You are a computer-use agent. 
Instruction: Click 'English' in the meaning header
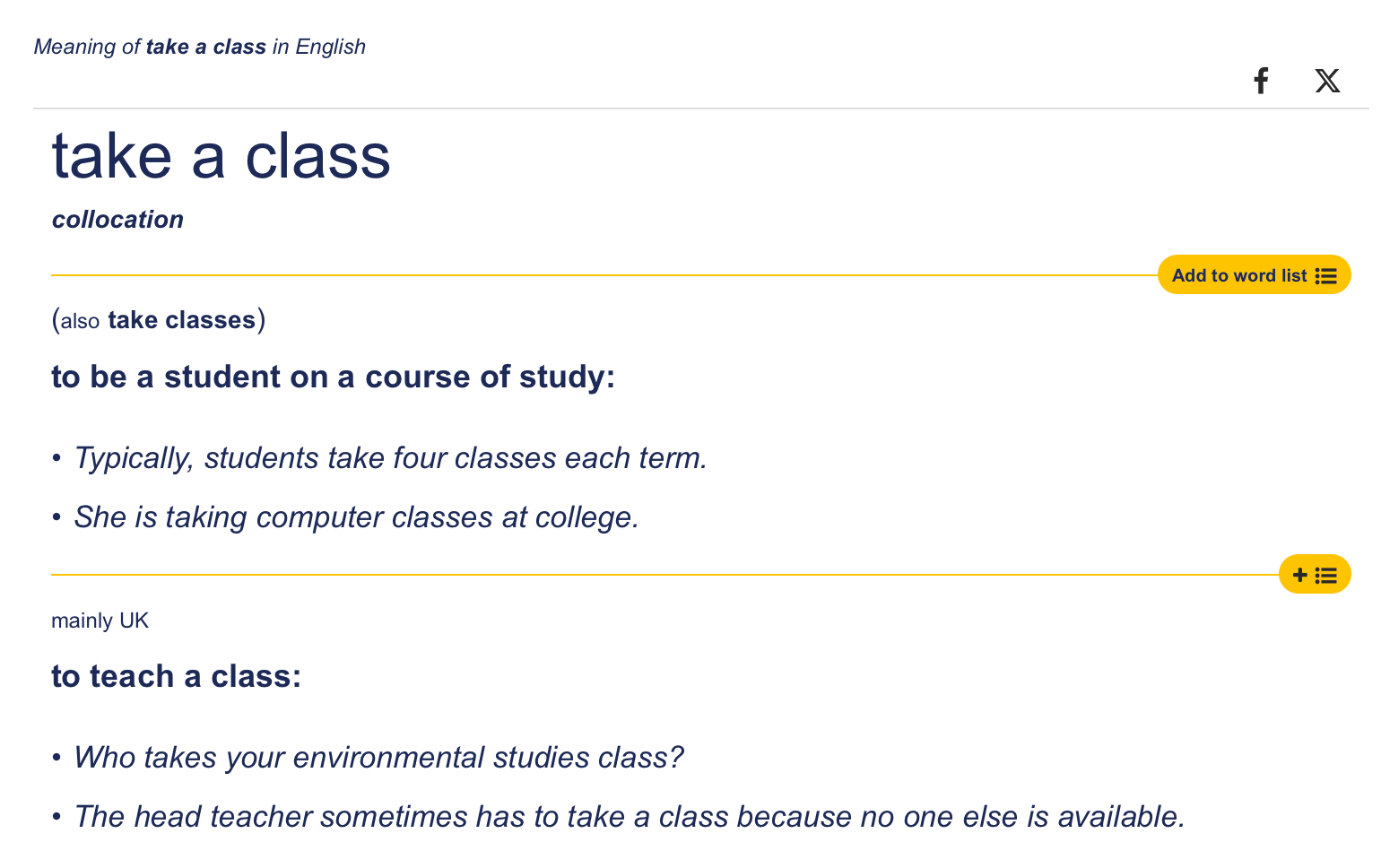(330, 47)
